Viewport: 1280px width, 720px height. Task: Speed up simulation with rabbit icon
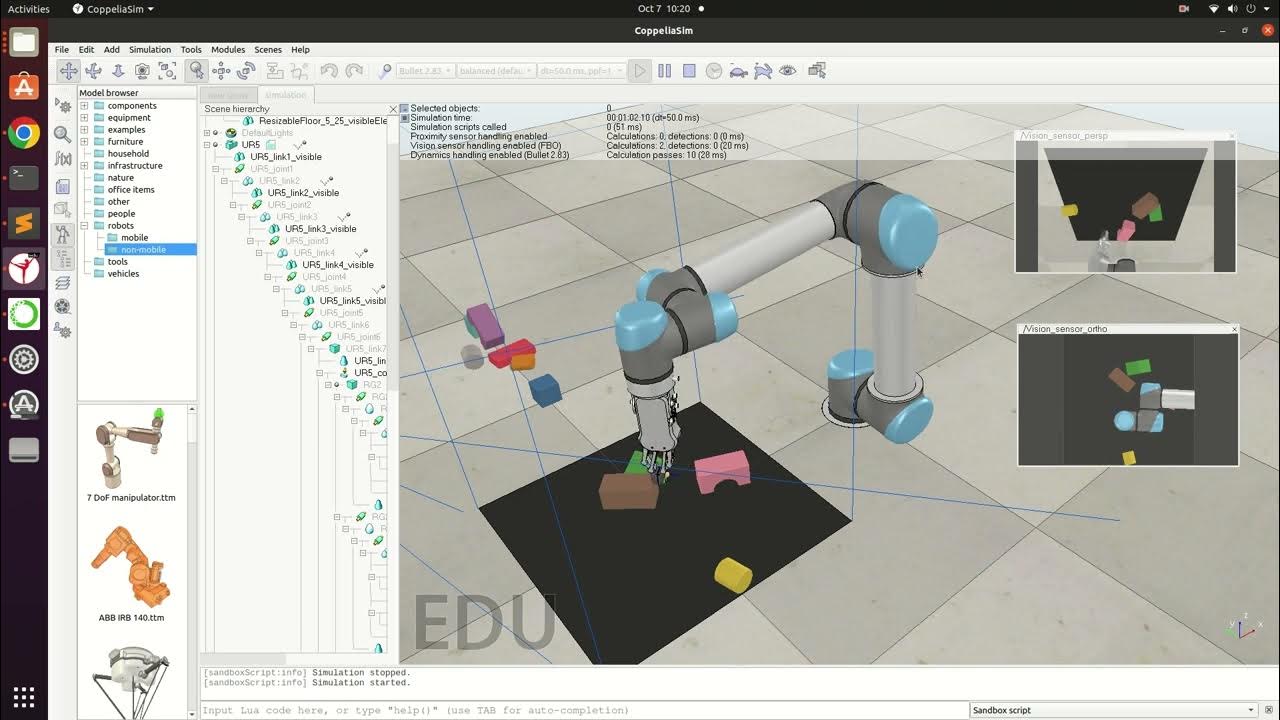point(763,71)
